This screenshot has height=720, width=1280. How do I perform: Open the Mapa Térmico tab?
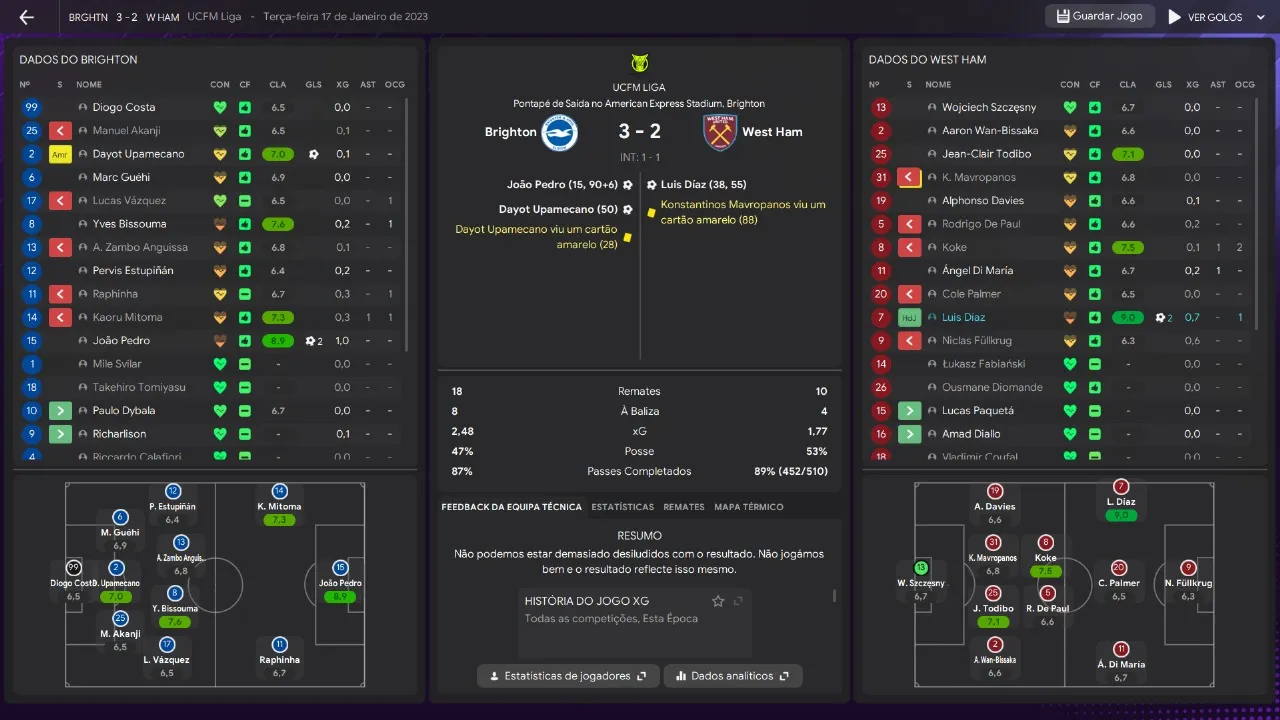click(748, 507)
